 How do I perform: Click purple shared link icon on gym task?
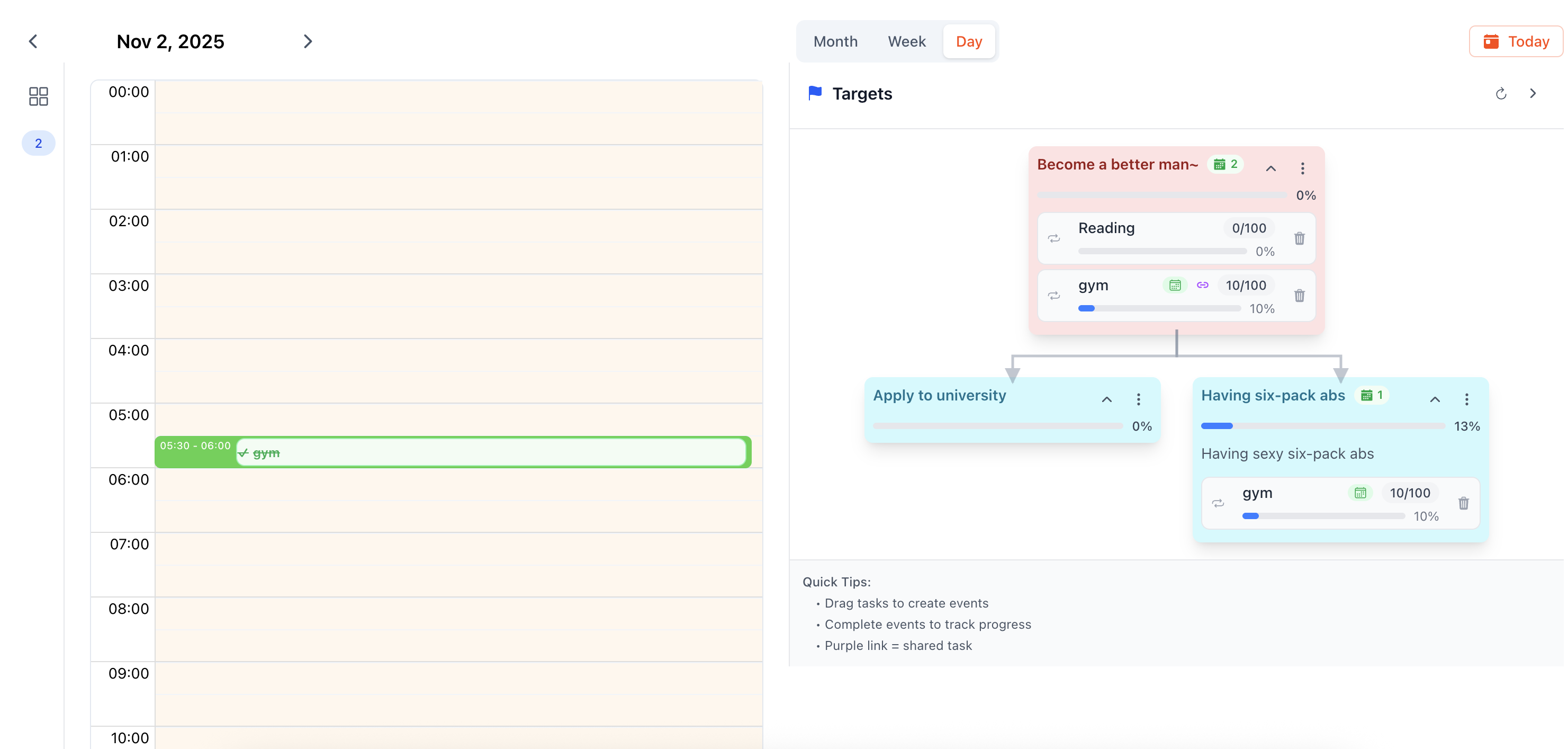(1203, 285)
